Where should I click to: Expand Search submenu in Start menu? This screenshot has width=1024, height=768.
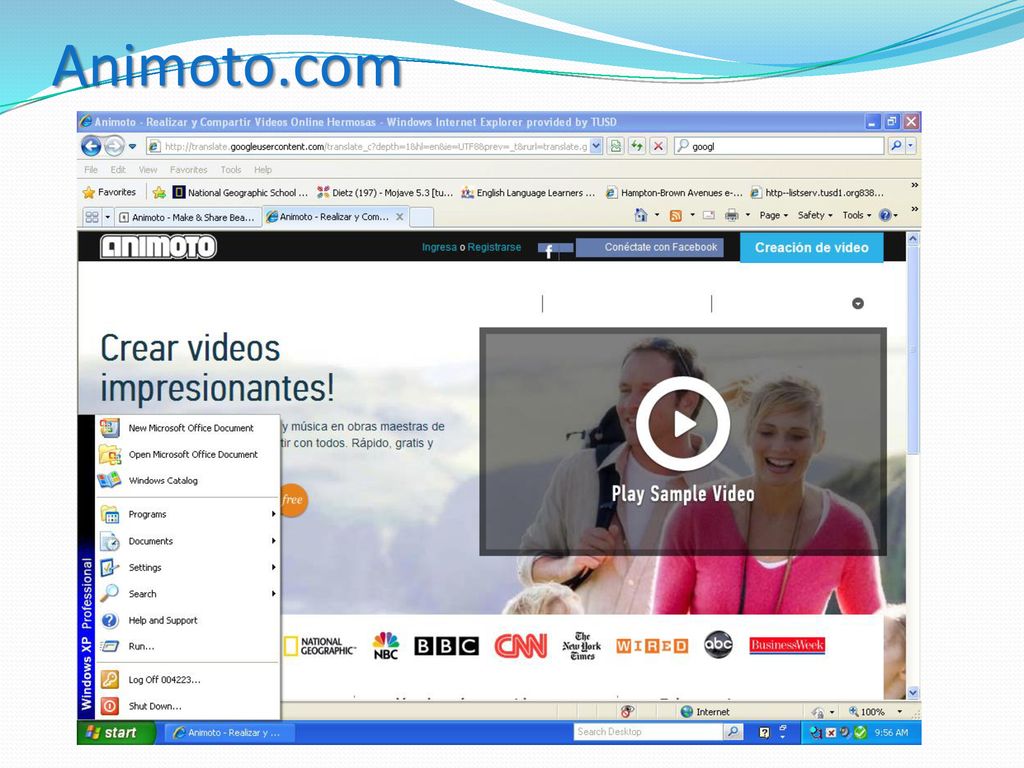pos(188,594)
